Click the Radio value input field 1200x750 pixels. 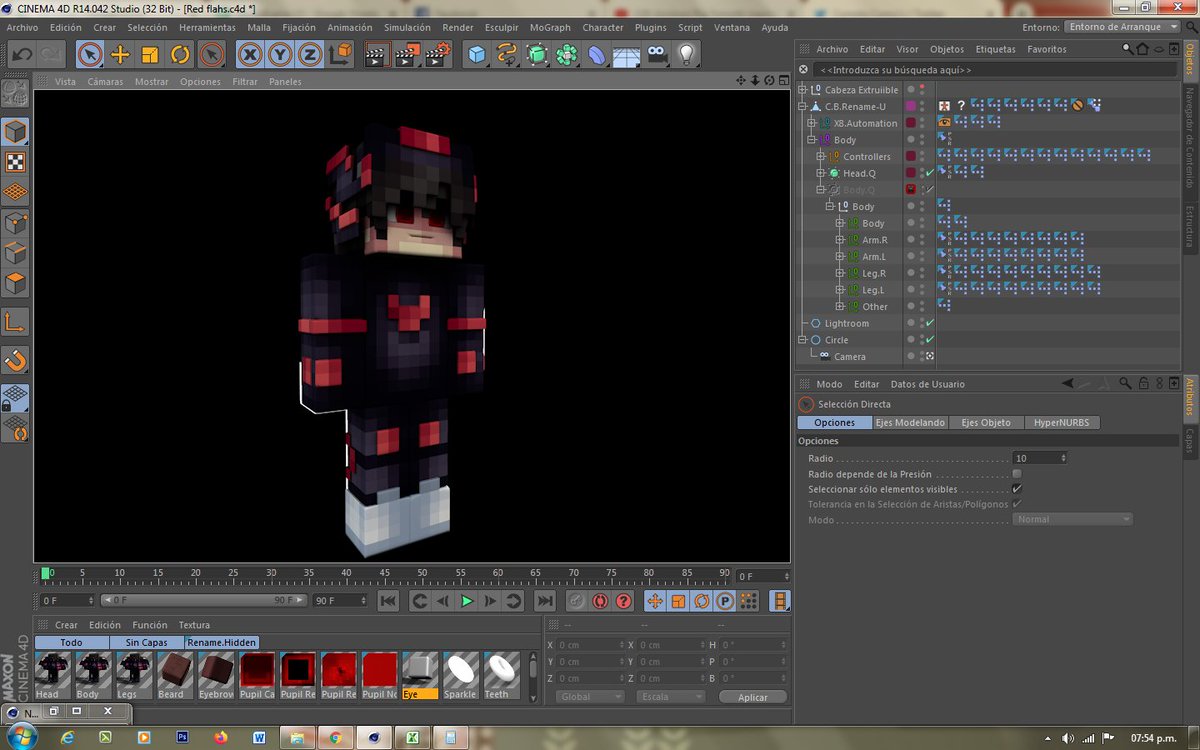(x=1036, y=458)
